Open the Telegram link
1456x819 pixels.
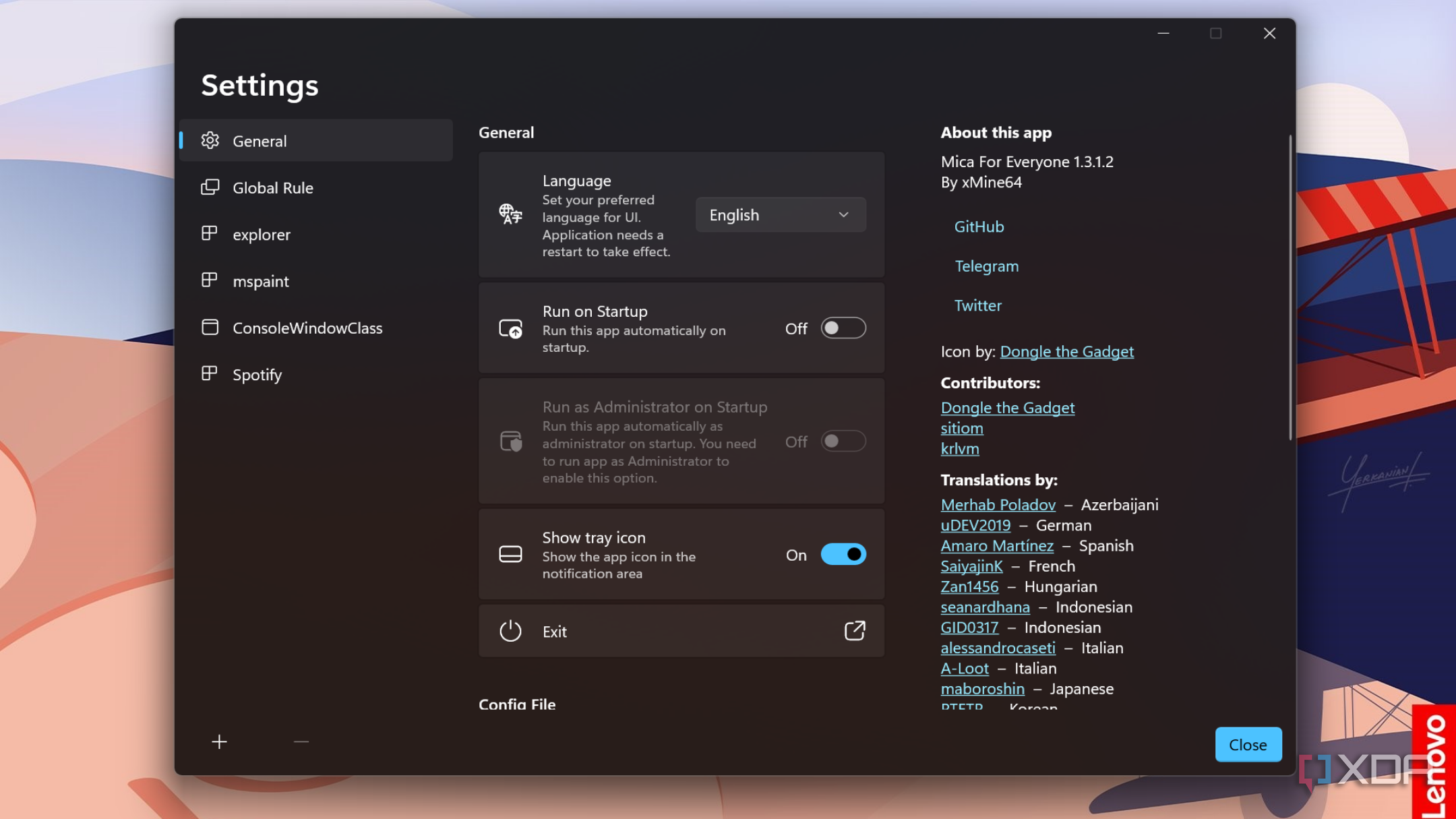(986, 266)
